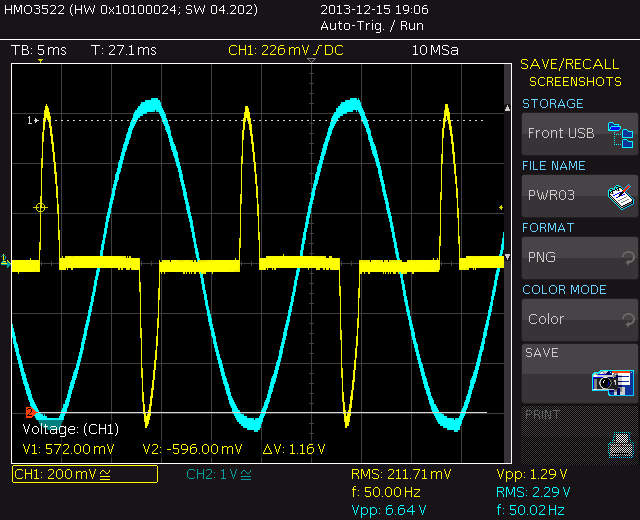This screenshot has height=520, width=640.
Task: Open the PWR03 file name button
Action: pos(580,196)
